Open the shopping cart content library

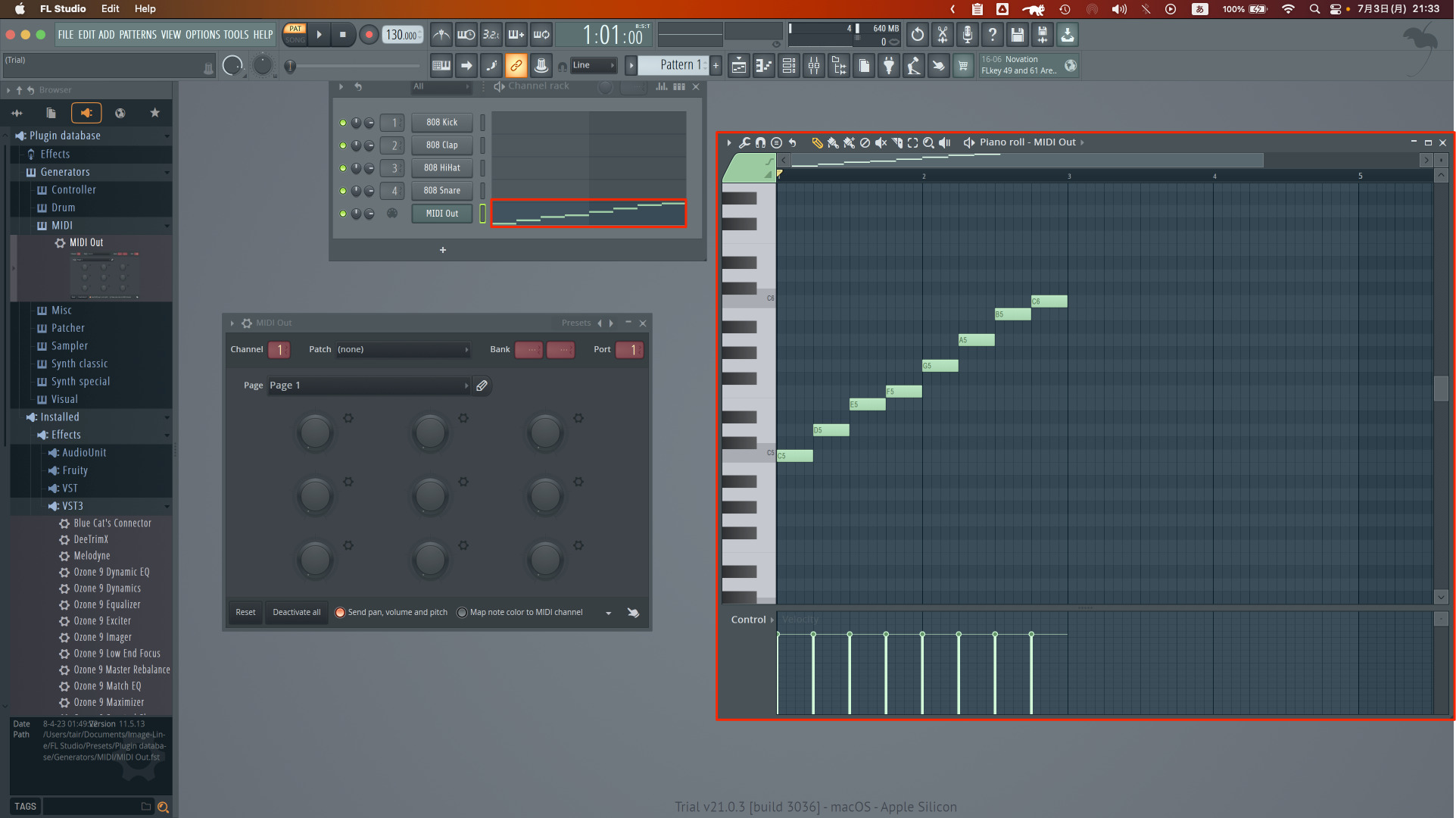click(963, 66)
